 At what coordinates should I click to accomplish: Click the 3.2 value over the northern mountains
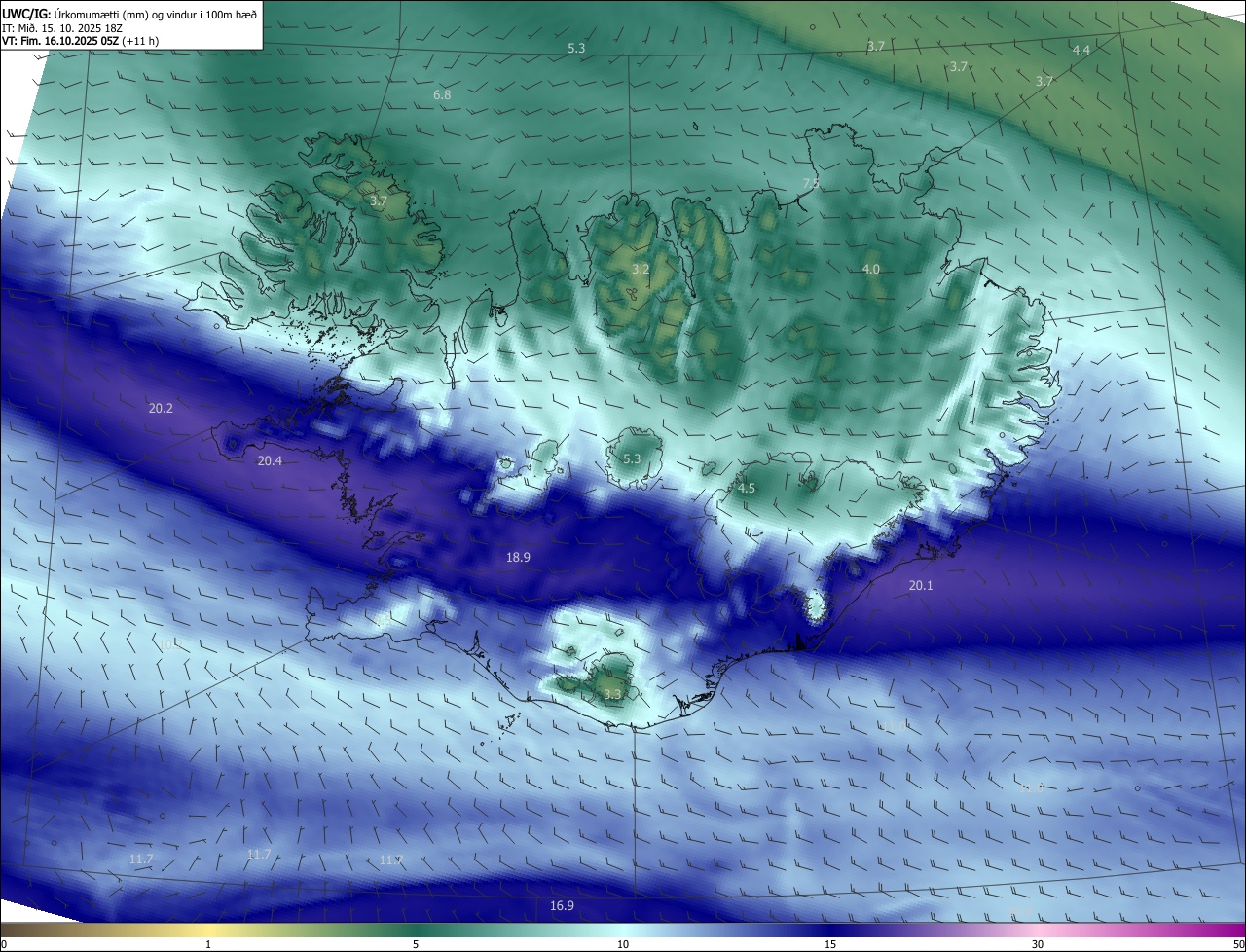point(640,269)
